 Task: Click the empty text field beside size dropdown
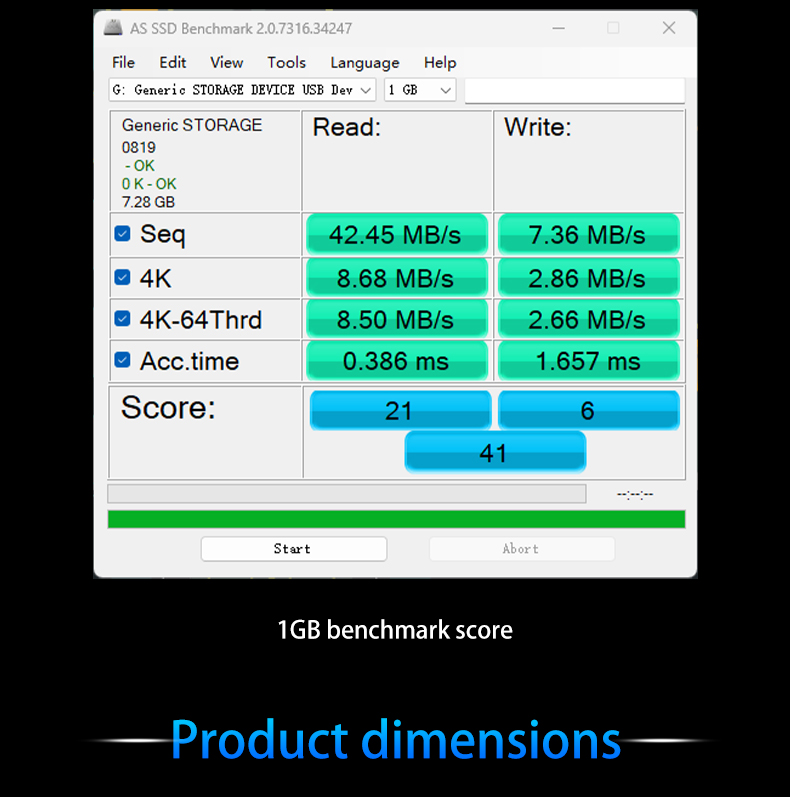pos(574,90)
